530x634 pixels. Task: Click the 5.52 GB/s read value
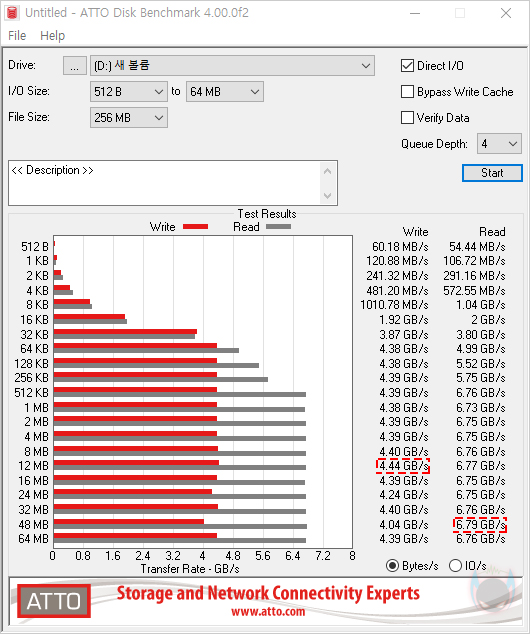(x=481, y=363)
